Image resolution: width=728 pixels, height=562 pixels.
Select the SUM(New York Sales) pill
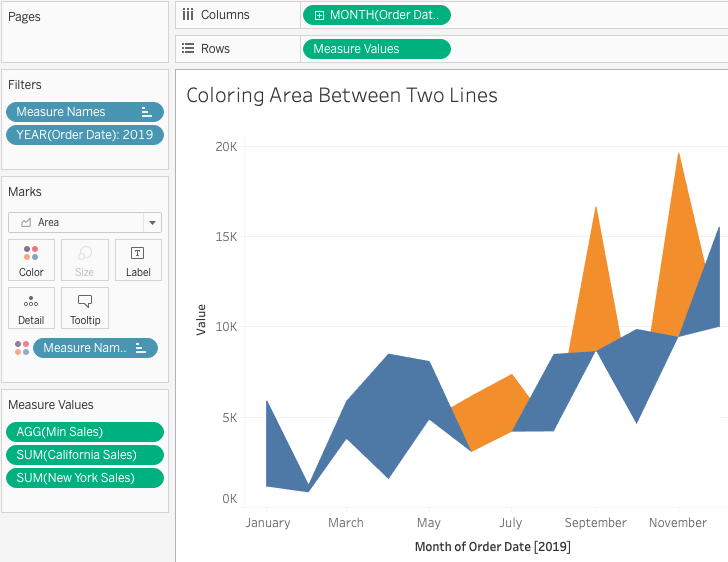[85, 478]
